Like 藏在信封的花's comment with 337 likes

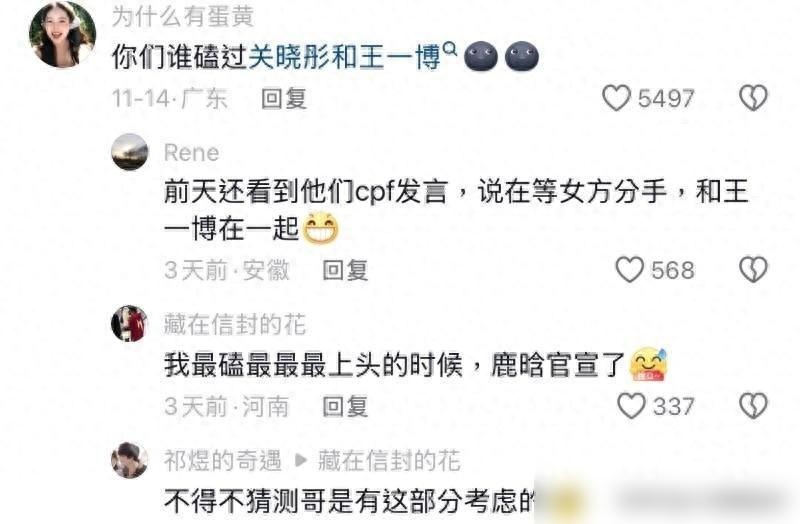click(x=632, y=406)
